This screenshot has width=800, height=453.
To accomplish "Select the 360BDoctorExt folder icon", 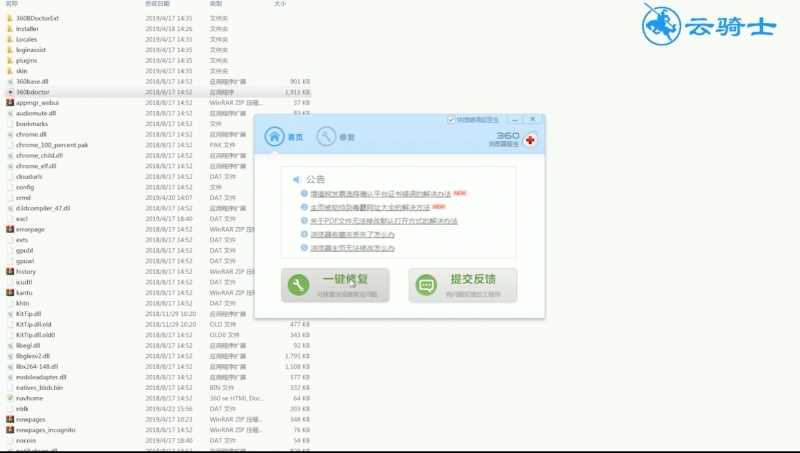I will pyautogui.click(x=10, y=18).
